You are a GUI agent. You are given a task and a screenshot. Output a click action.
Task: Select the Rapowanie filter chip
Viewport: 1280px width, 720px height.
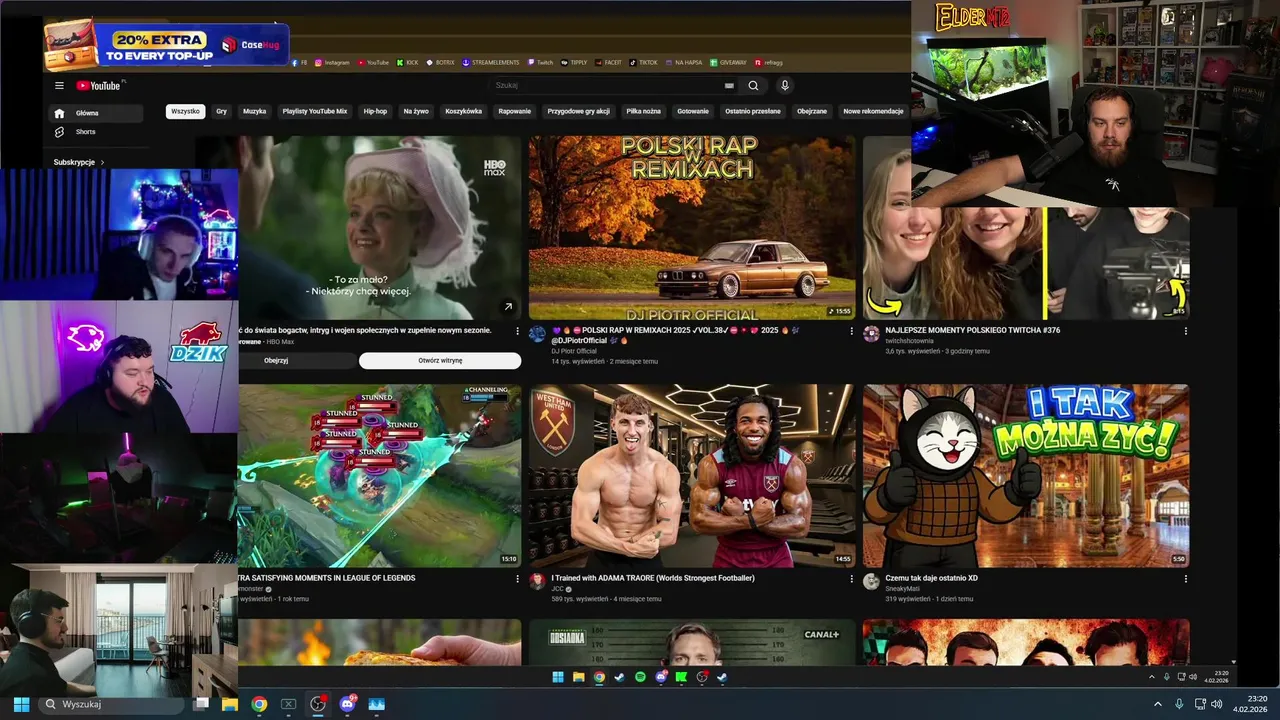click(x=514, y=111)
